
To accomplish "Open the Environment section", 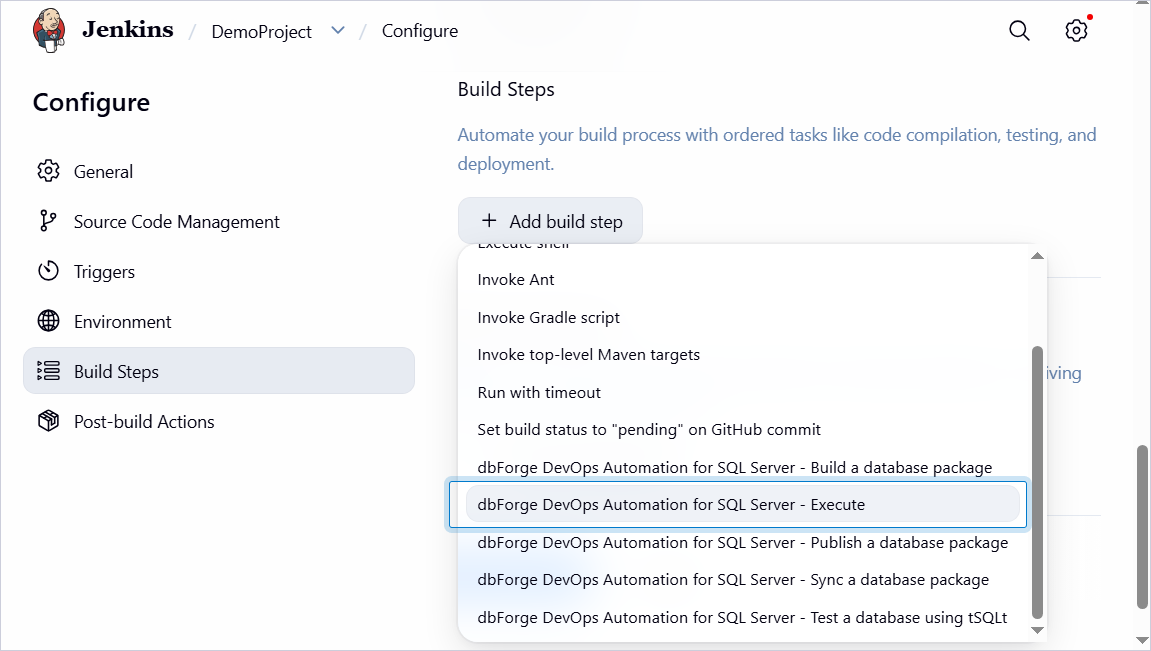I will [x=219, y=321].
